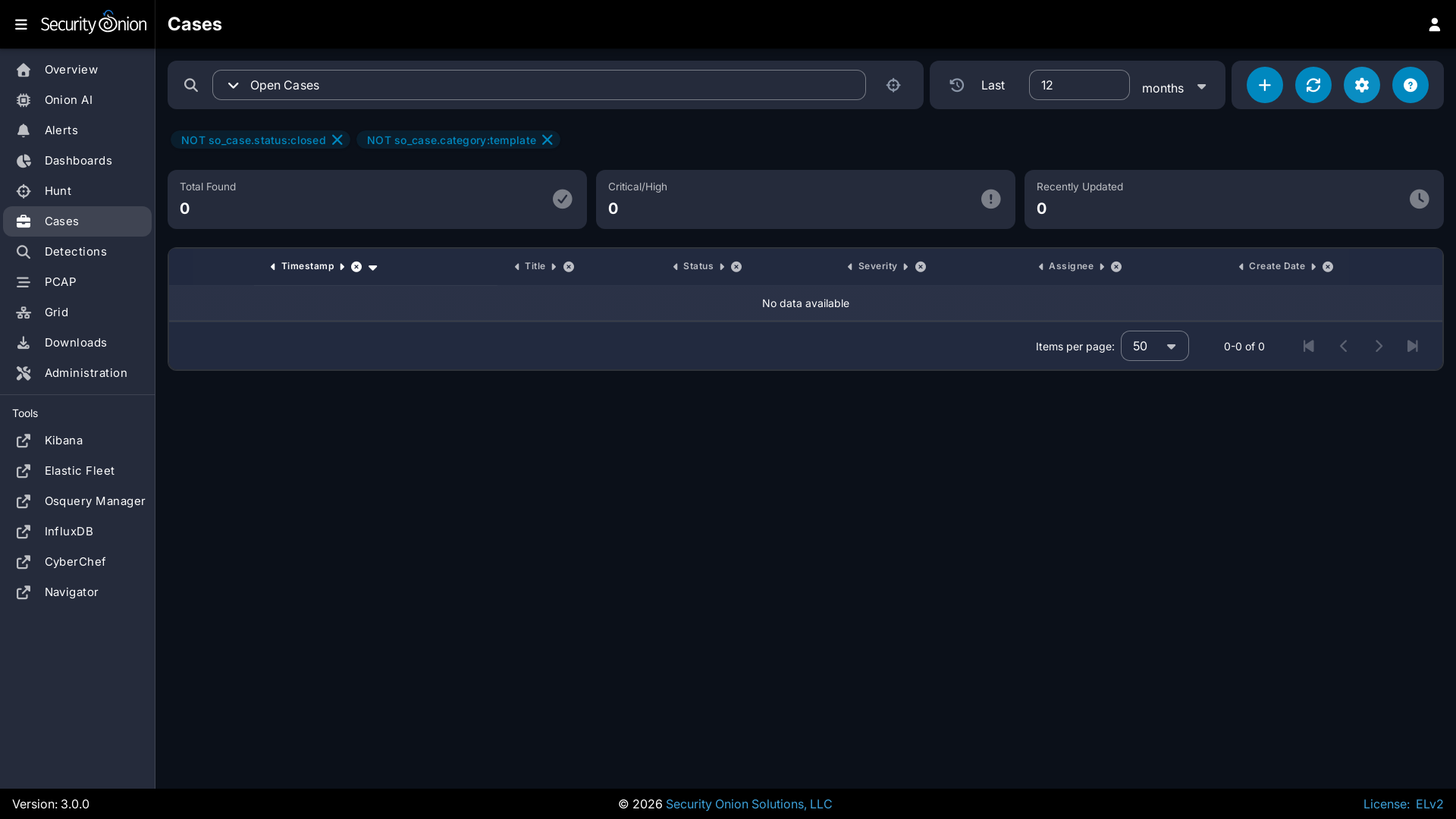Open the Kibana tool link

[63, 441]
